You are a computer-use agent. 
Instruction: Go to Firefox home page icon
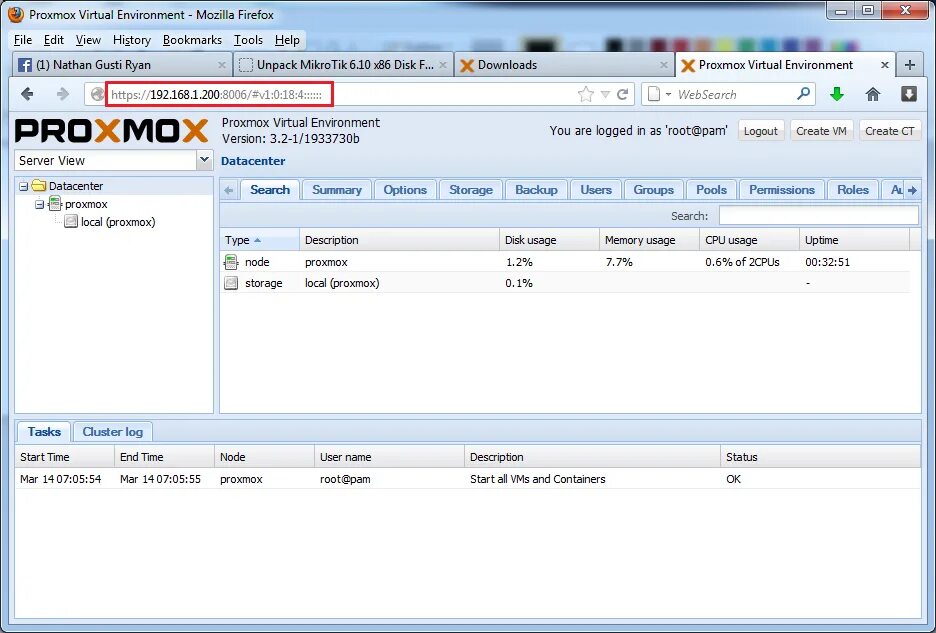pos(873,94)
